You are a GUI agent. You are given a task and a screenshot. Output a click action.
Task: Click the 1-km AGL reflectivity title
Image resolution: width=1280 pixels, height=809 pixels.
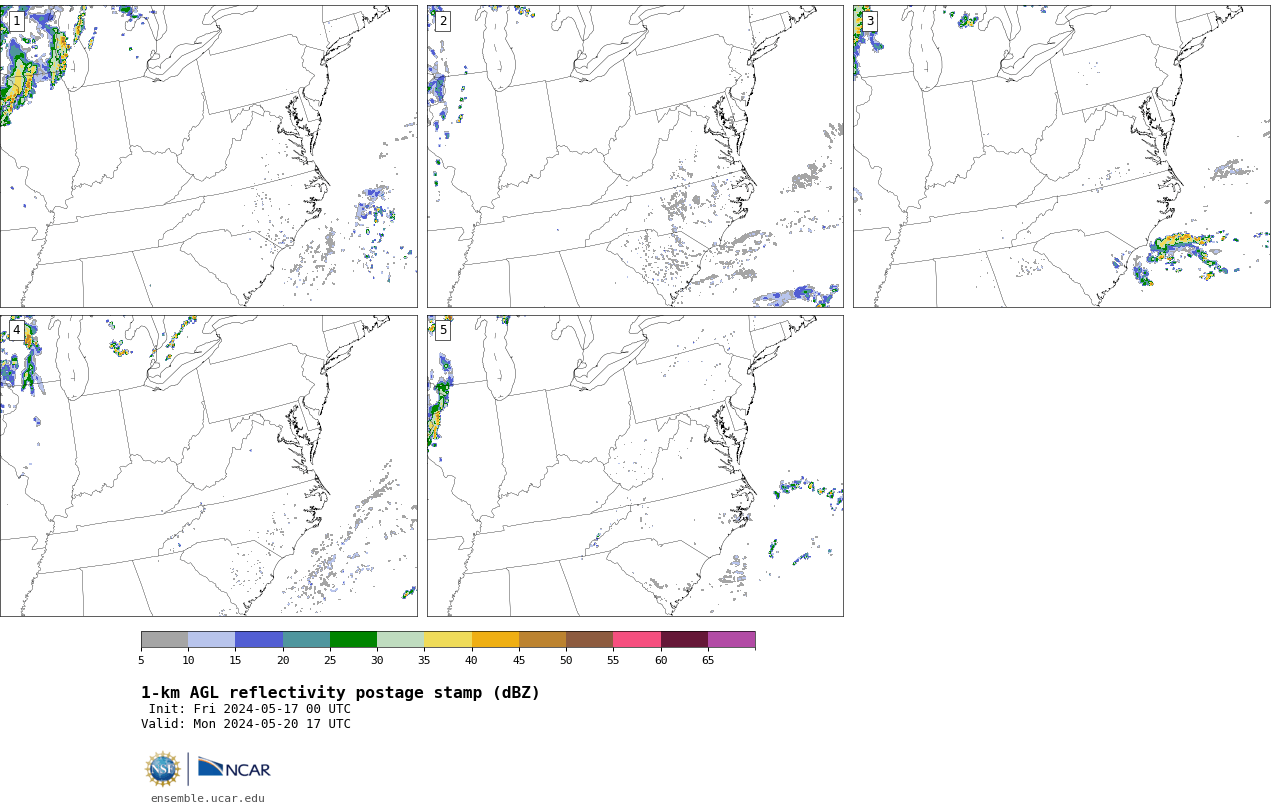pos(340,693)
